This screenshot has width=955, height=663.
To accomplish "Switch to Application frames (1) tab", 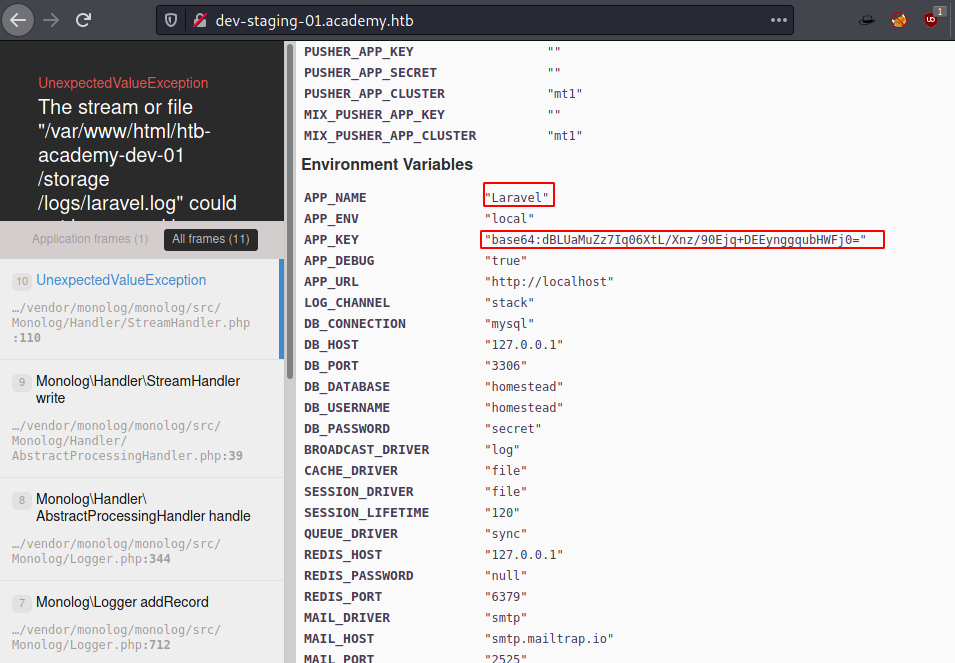I will click(x=90, y=239).
